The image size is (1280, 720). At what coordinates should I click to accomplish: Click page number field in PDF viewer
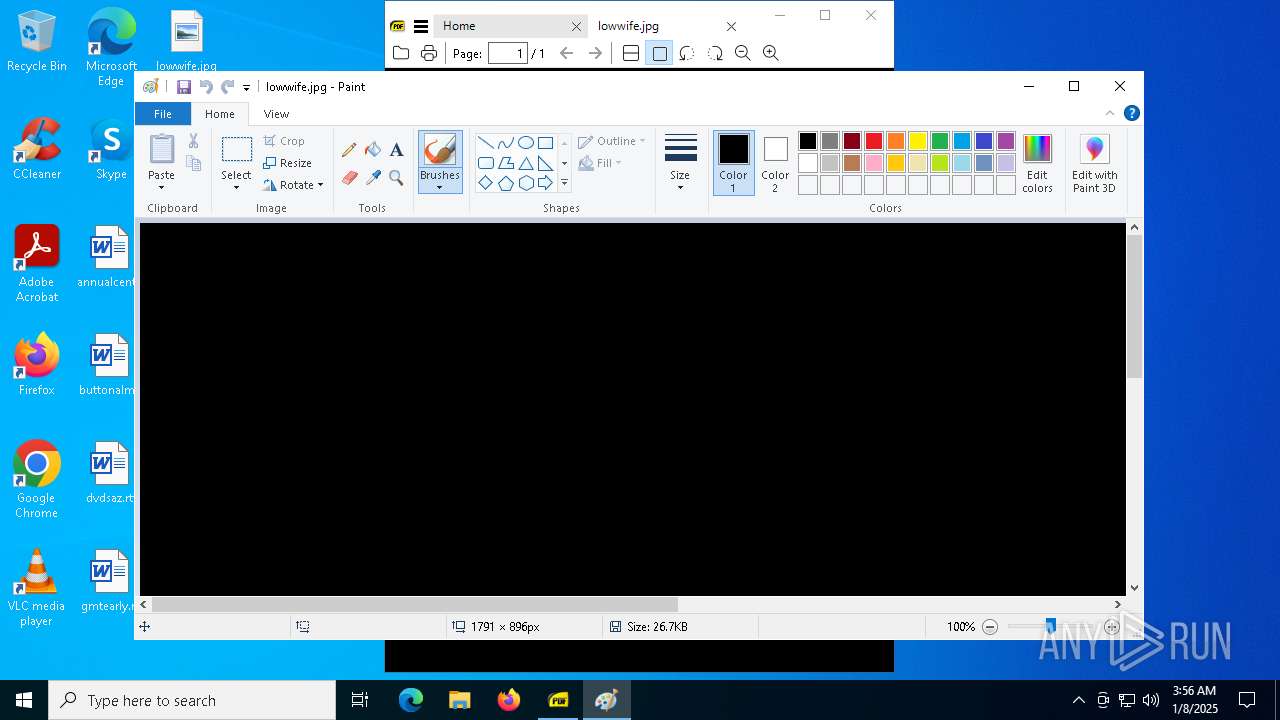(508, 53)
